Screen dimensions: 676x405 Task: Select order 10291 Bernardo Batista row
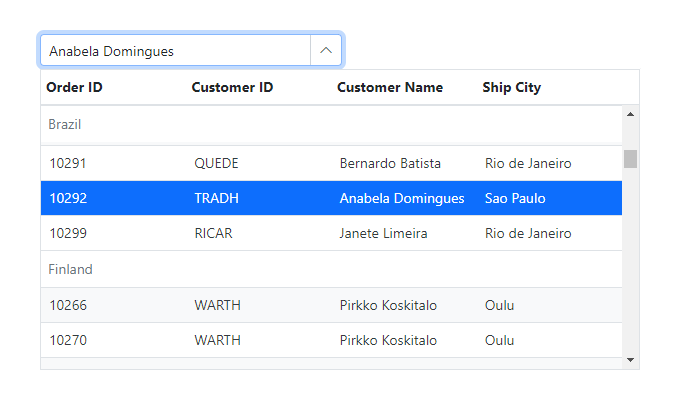point(330,163)
